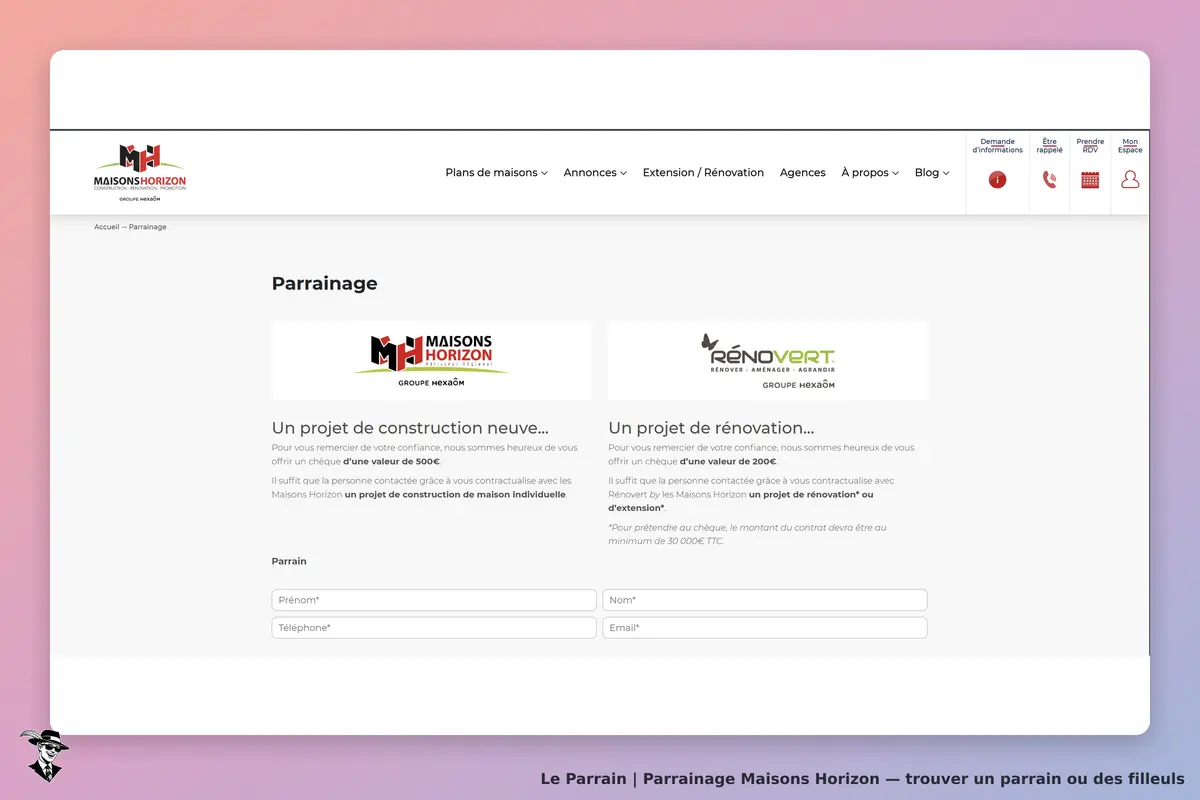Click the Prendre RDV label
1200x800 pixels.
pos(1090,146)
